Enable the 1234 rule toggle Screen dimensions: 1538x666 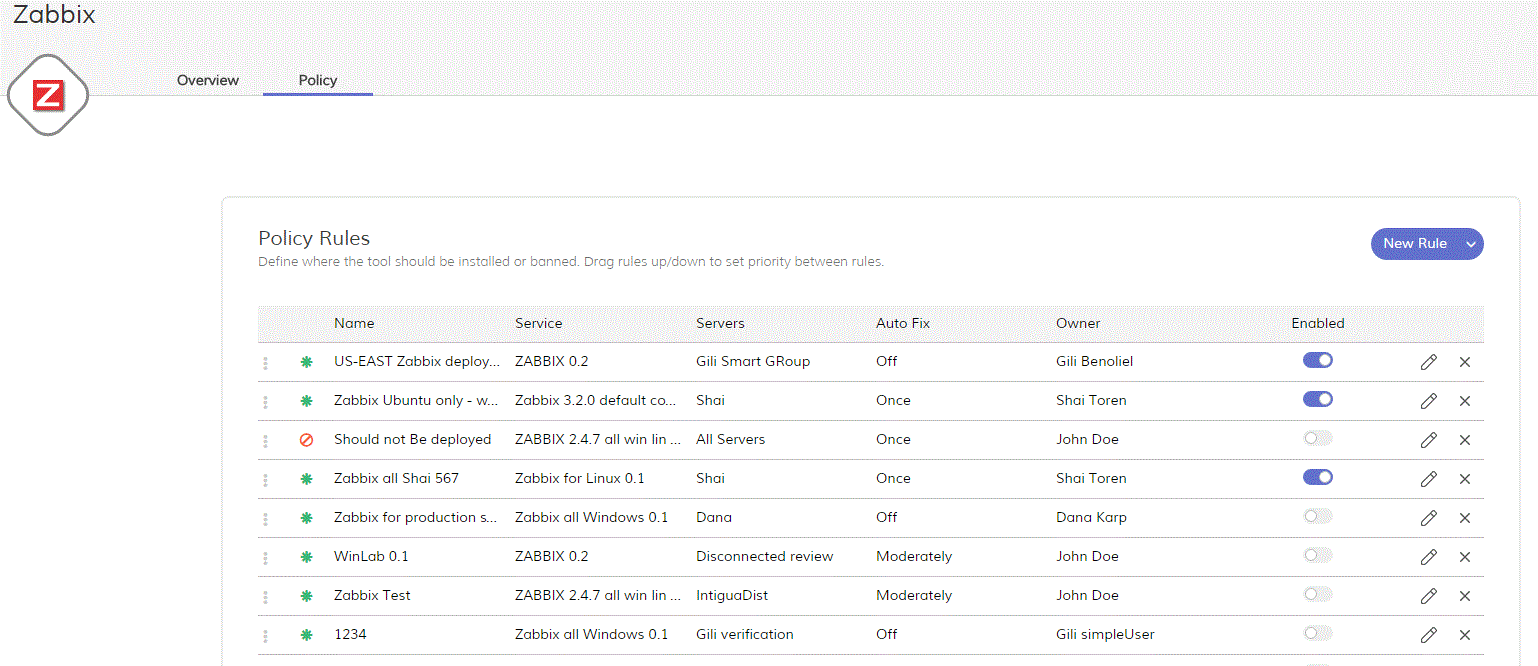click(x=1318, y=633)
